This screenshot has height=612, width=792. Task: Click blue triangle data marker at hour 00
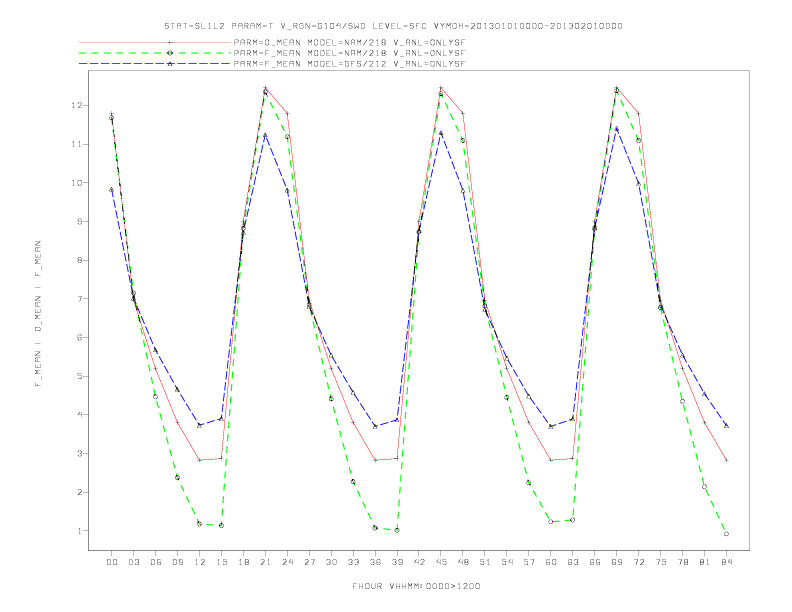[x=112, y=189]
